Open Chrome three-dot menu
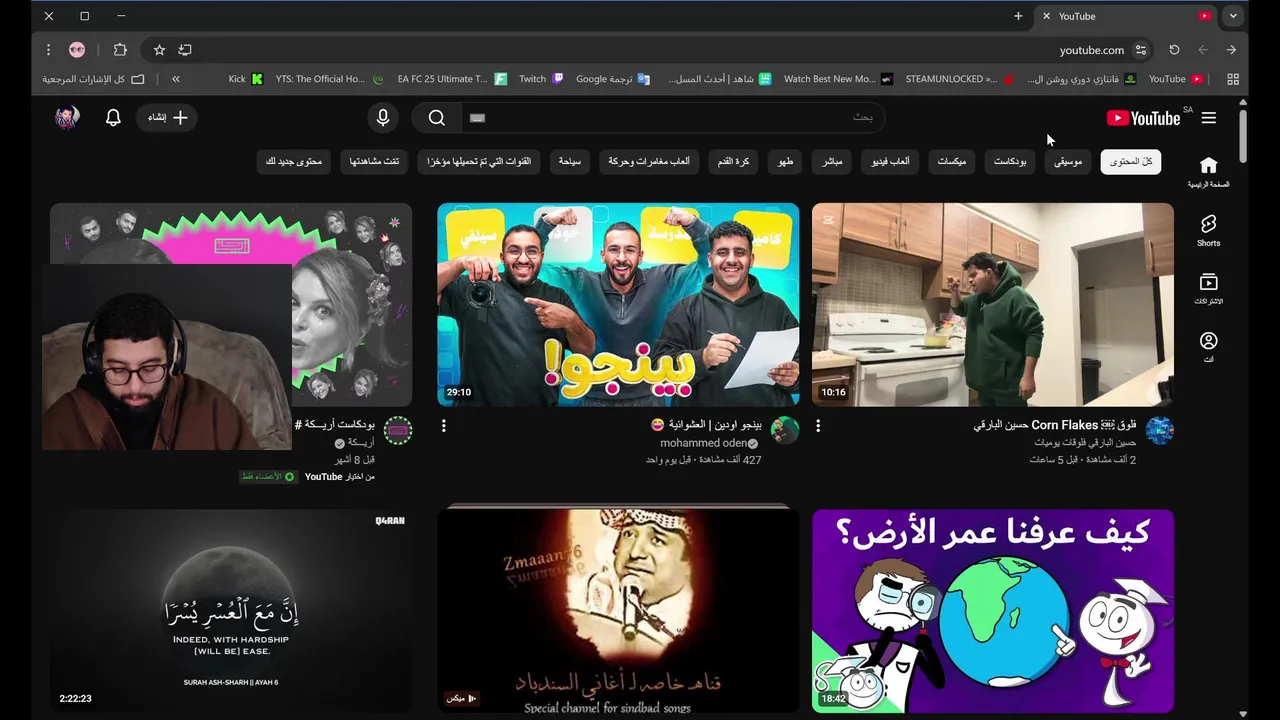Image resolution: width=1280 pixels, height=720 pixels. (48, 50)
